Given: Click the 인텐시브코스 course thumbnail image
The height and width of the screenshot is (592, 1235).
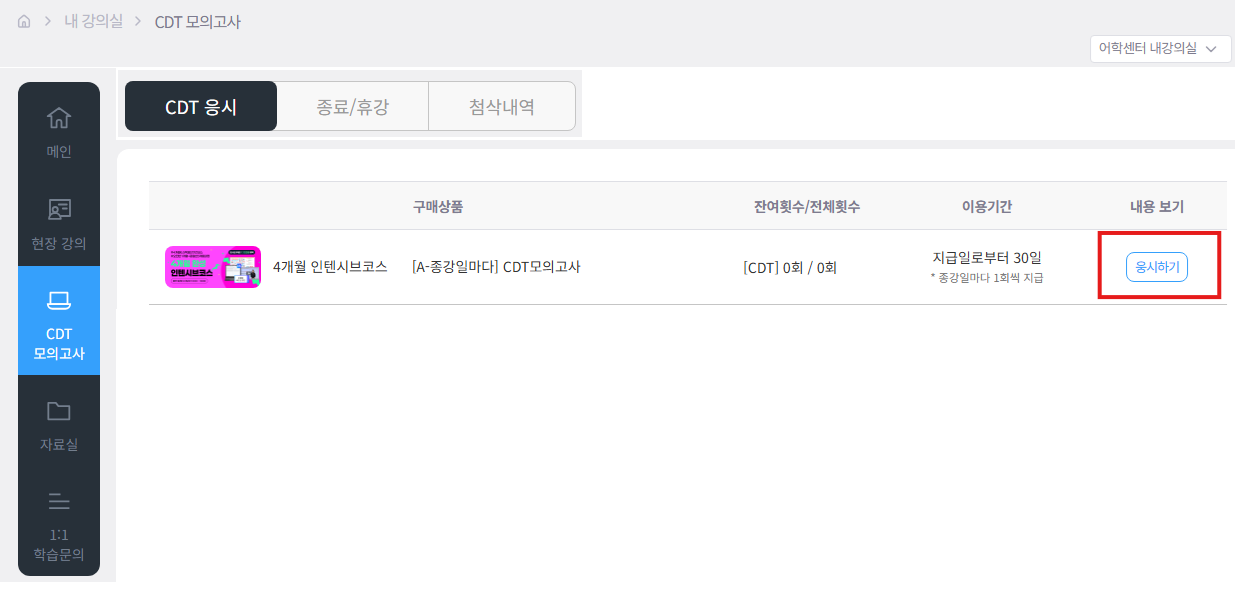Looking at the screenshot, I should point(212,267).
